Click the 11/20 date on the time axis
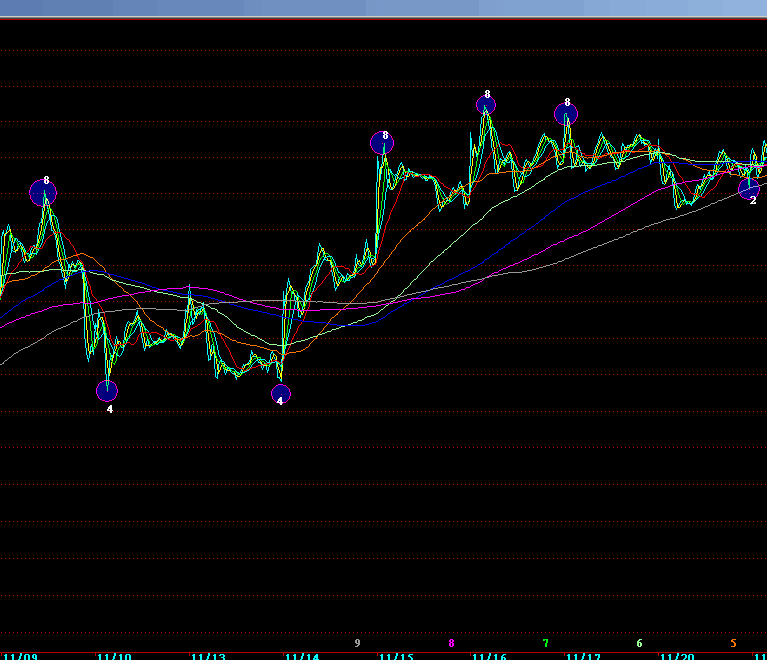Viewport: 767px width, 660px height. click(678, 656)
